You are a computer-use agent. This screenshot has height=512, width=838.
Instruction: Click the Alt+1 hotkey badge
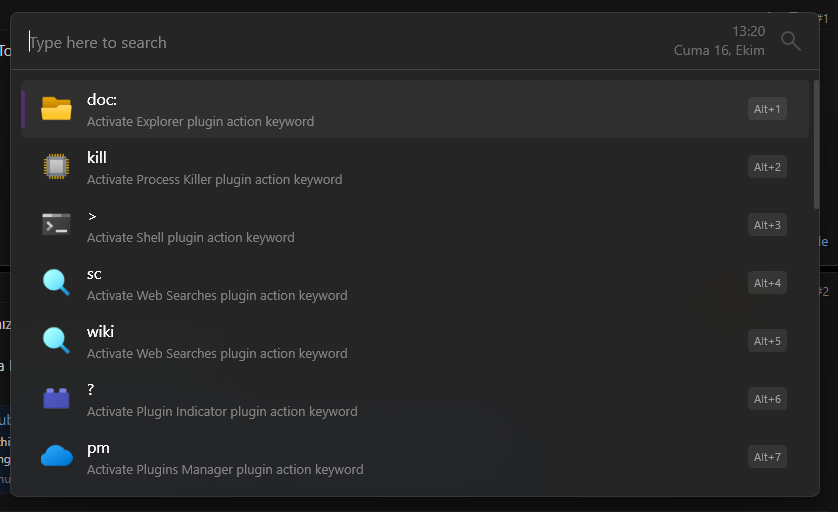(767, 109)
